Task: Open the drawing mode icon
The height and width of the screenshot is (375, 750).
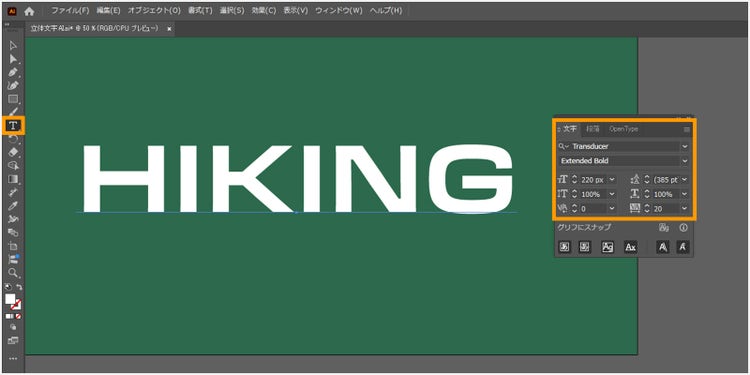Action: [x=13, y=328]
